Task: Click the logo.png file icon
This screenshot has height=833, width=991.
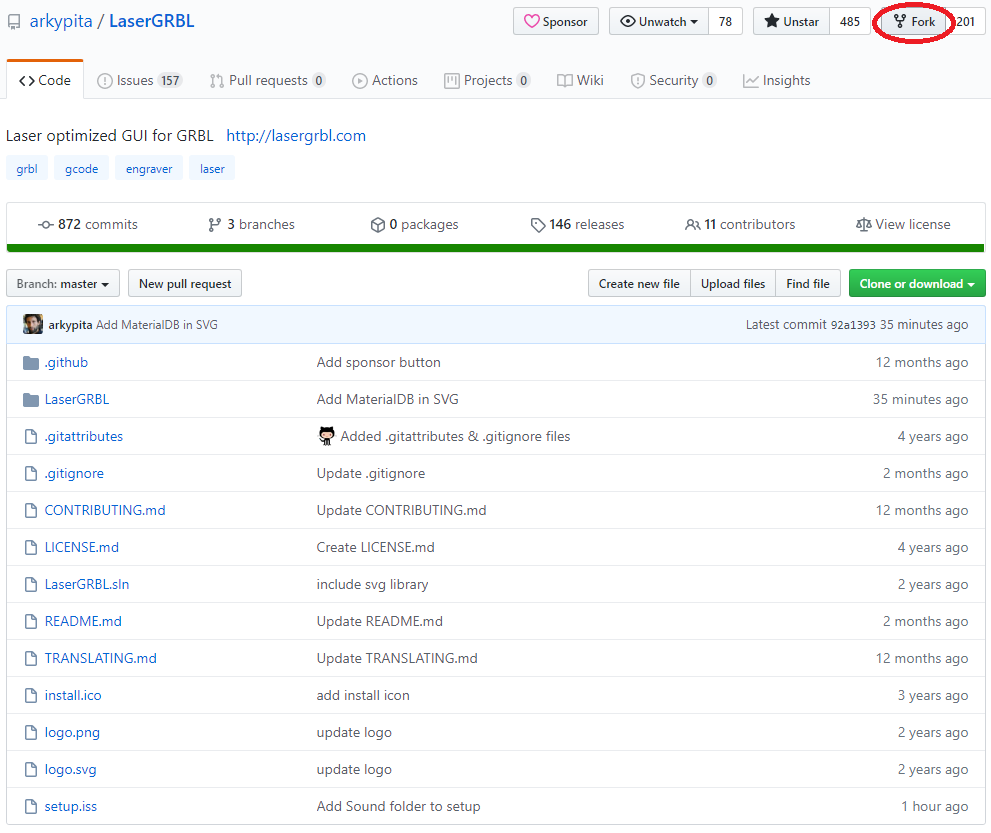Action: pos(31,733)
